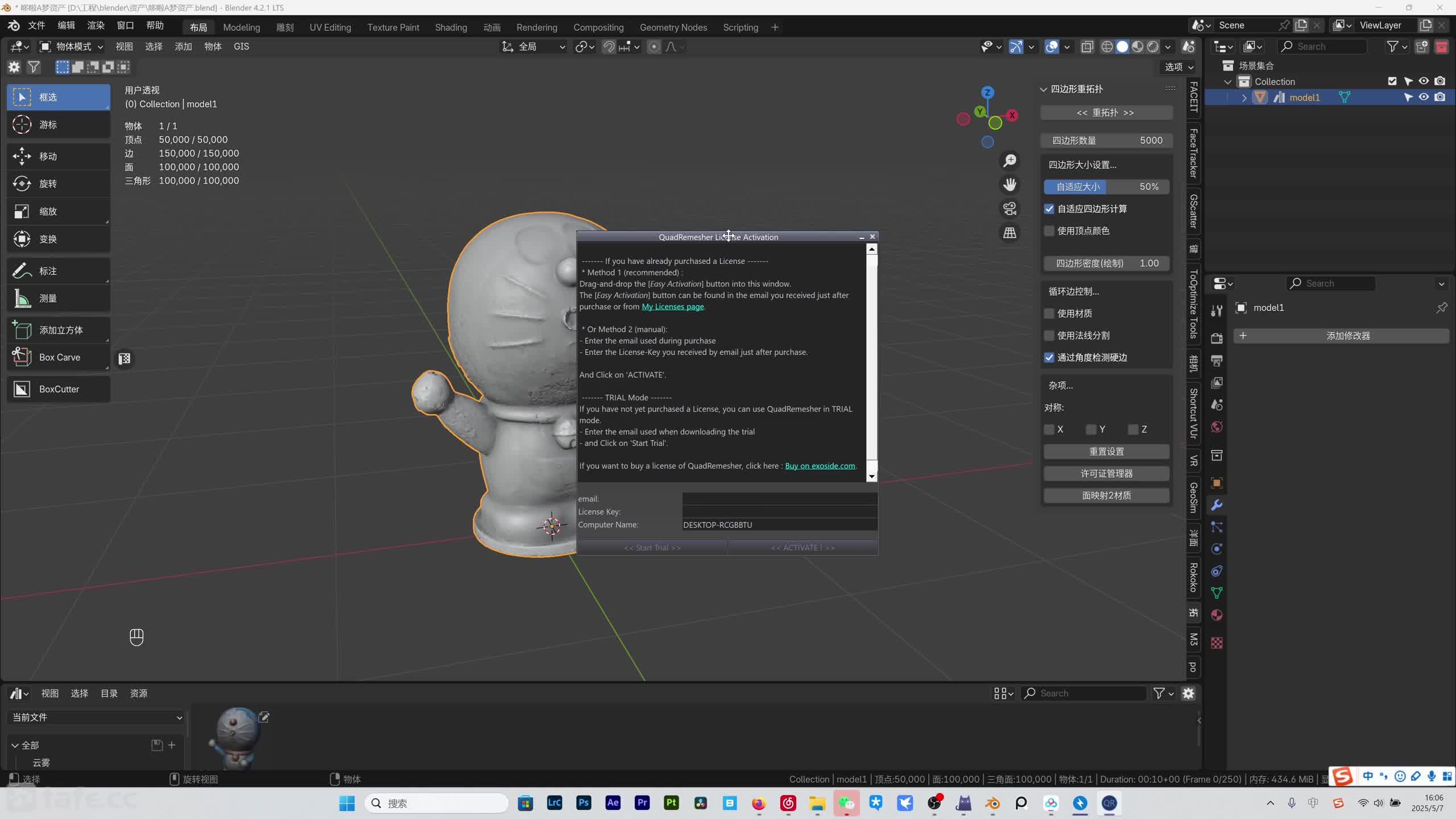Enable symmetry Z checkbox
Image resolution: width=1456 pixels, height=819 pixels.
tap(1133, 429)
